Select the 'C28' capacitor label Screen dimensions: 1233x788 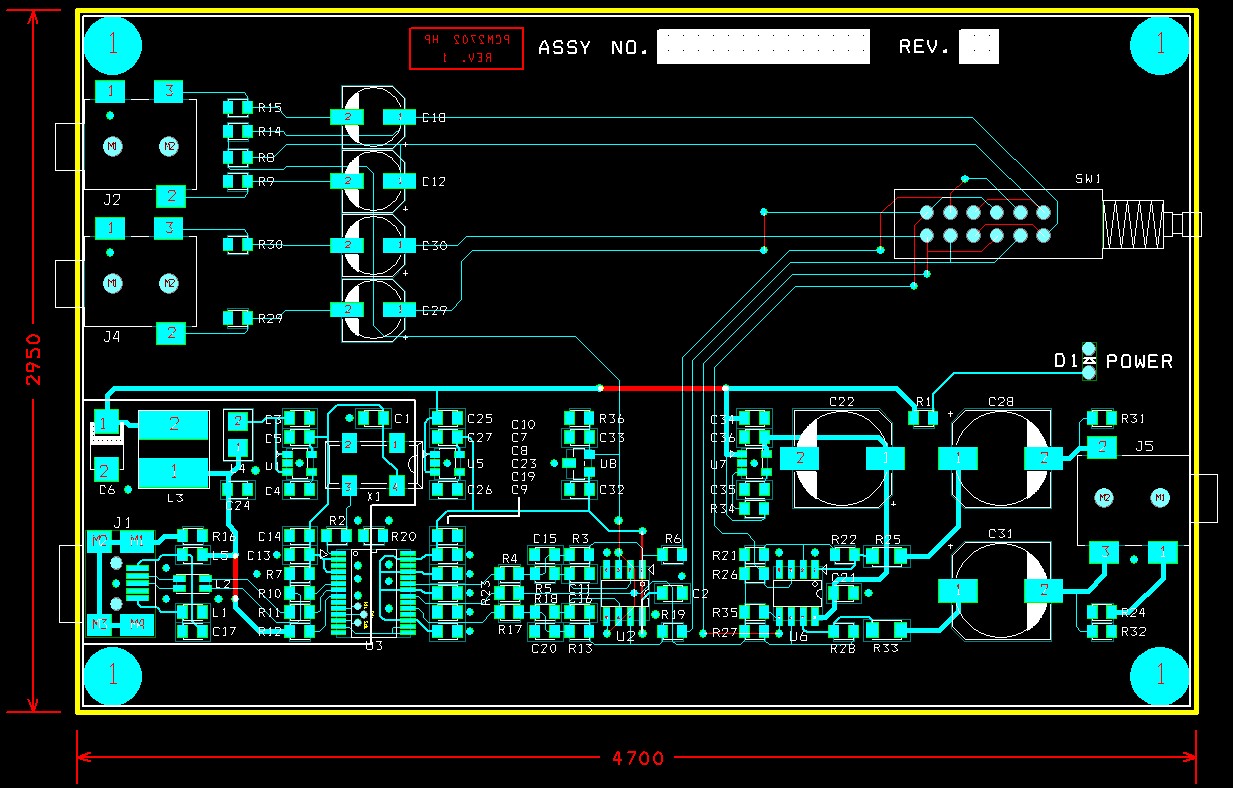[x=1001, y=401]
